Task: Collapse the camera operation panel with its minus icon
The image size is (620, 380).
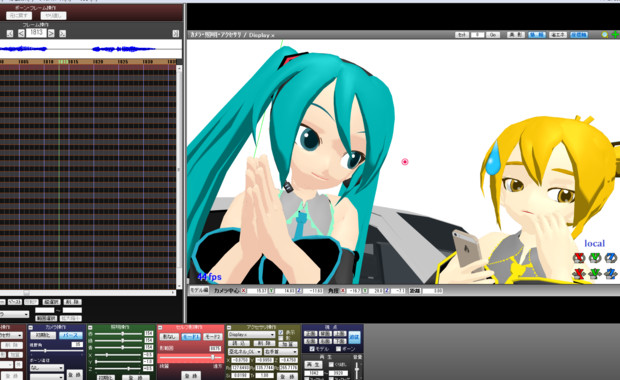Action: pyautogui.click(x=31, y=328)
